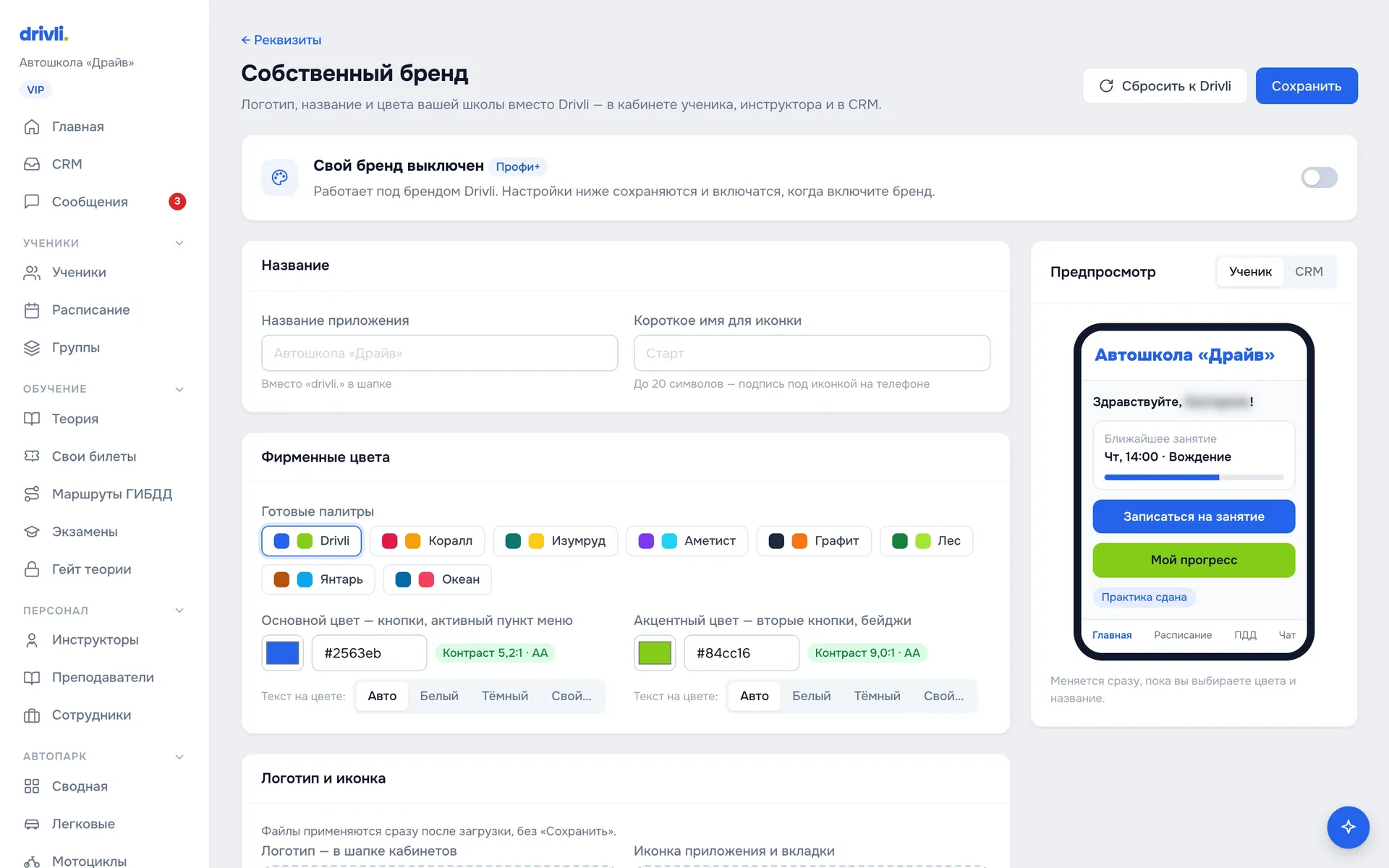Screen dimensions: 1389x868
Task: Open Группы via the layers icon
Action: pyautogui.click(x=32, y=348)
